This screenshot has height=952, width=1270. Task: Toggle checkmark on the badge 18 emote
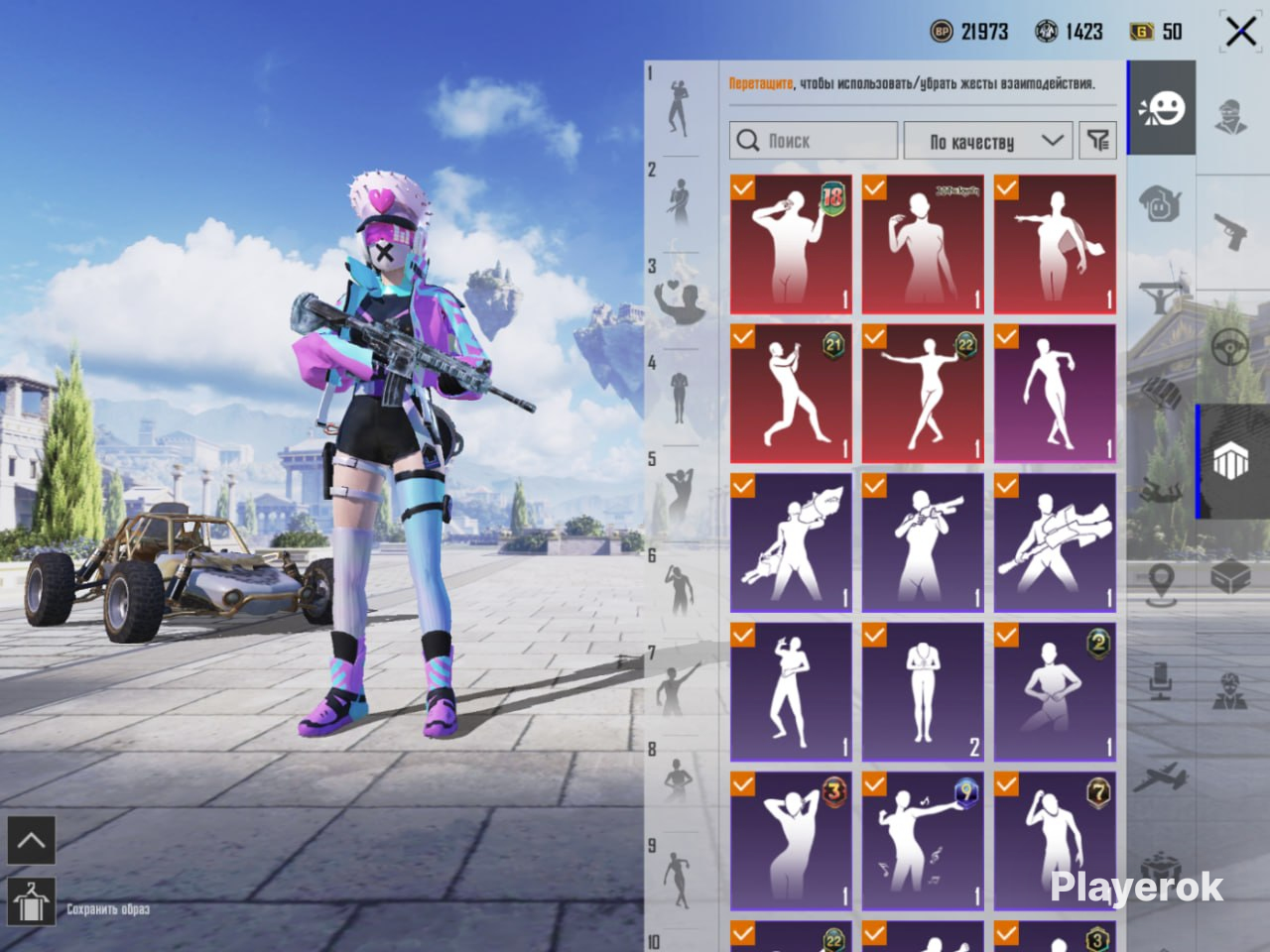coord(743,187)
